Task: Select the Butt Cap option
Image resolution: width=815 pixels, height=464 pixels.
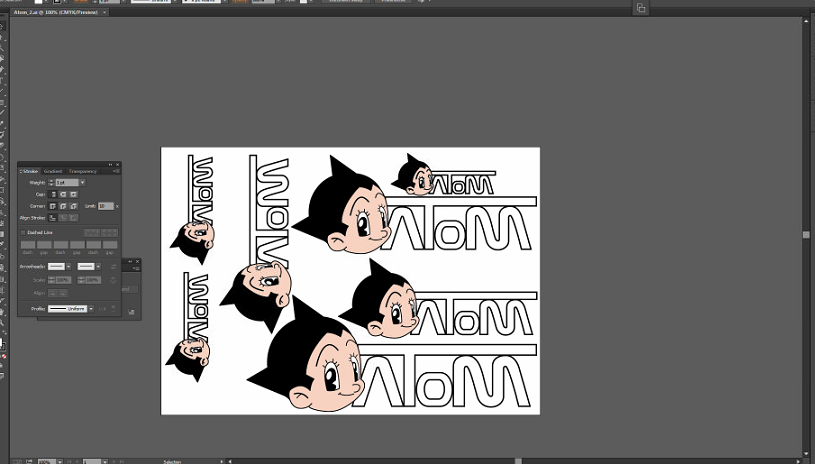Action: coord(53,194)
